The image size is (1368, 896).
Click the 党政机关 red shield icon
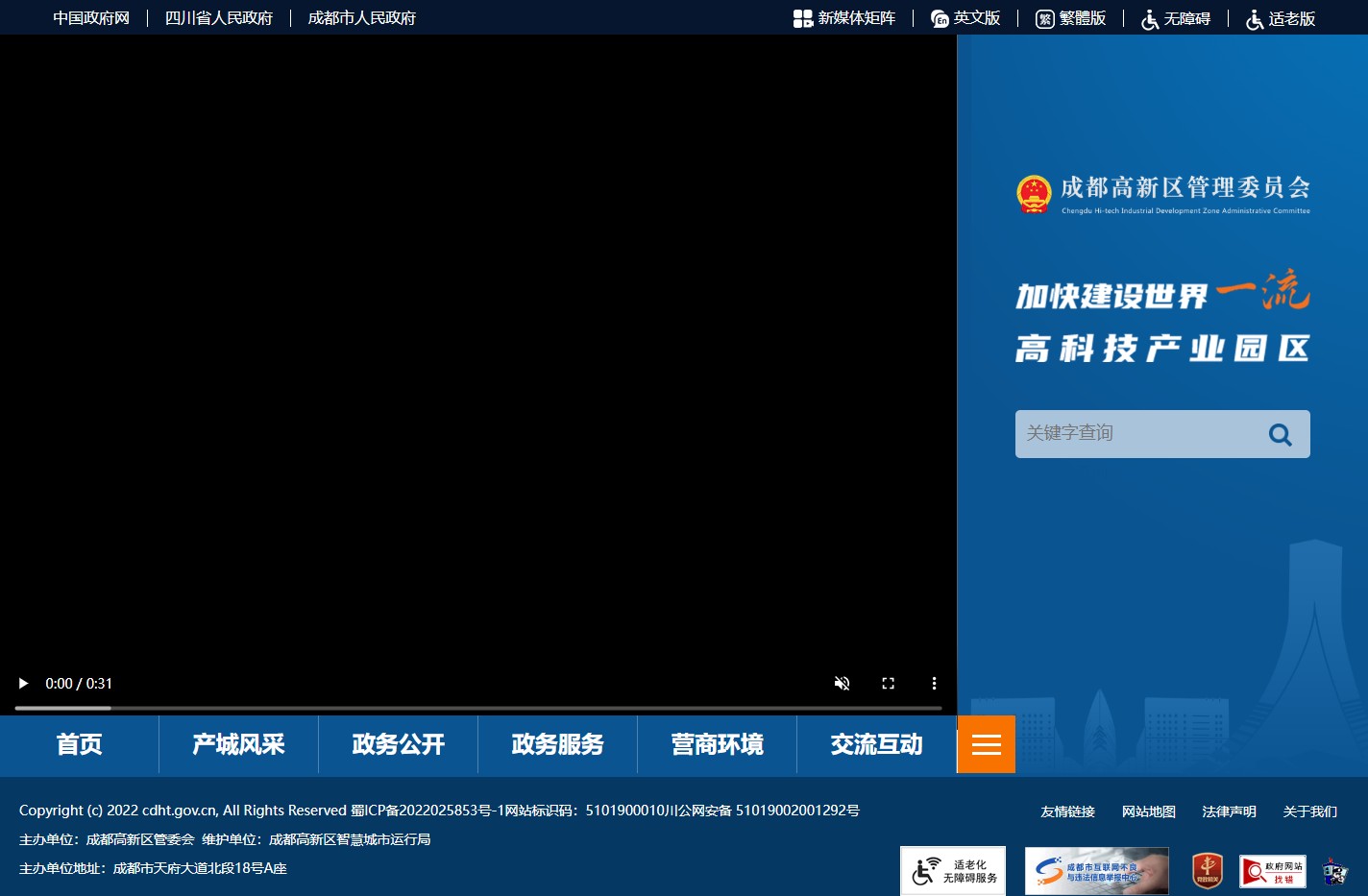coord(1208,871)
